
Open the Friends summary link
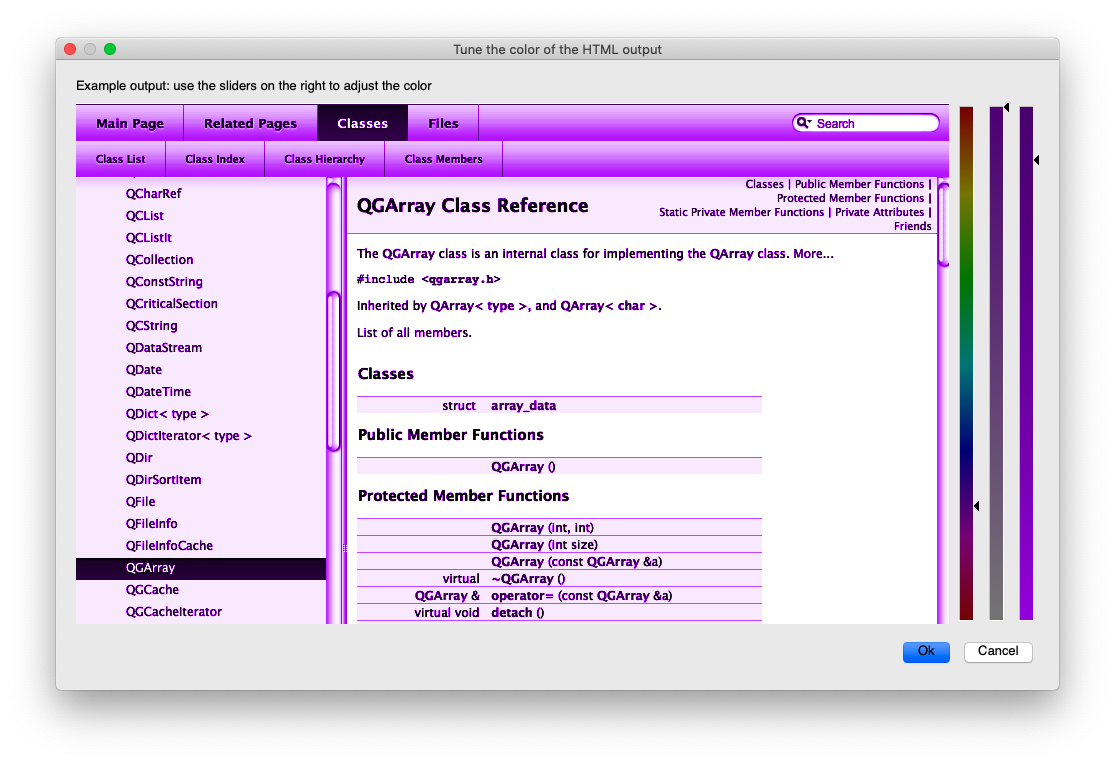pos(912,226)
